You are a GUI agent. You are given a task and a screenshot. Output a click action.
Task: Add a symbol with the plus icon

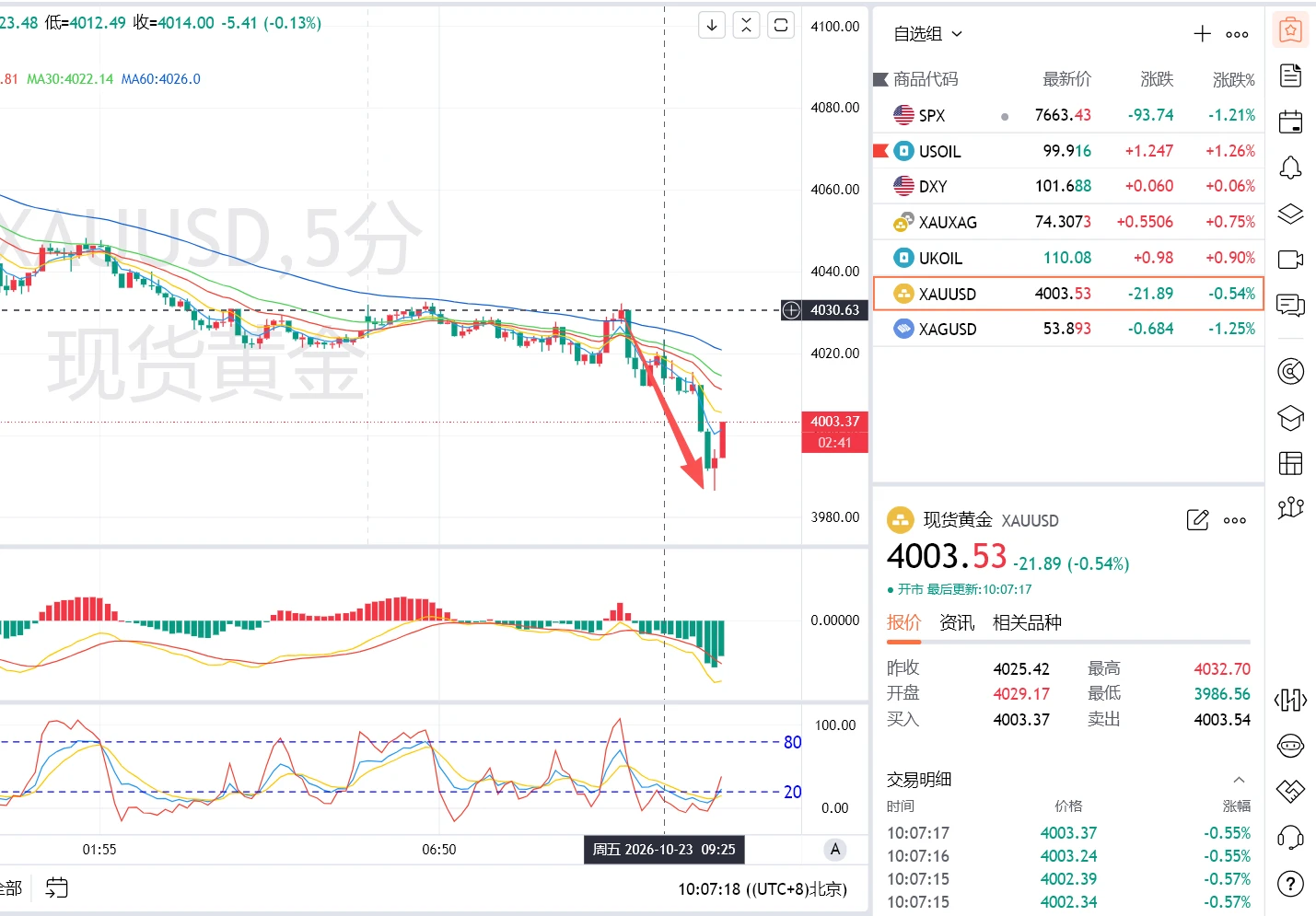tap(1202, 34)
